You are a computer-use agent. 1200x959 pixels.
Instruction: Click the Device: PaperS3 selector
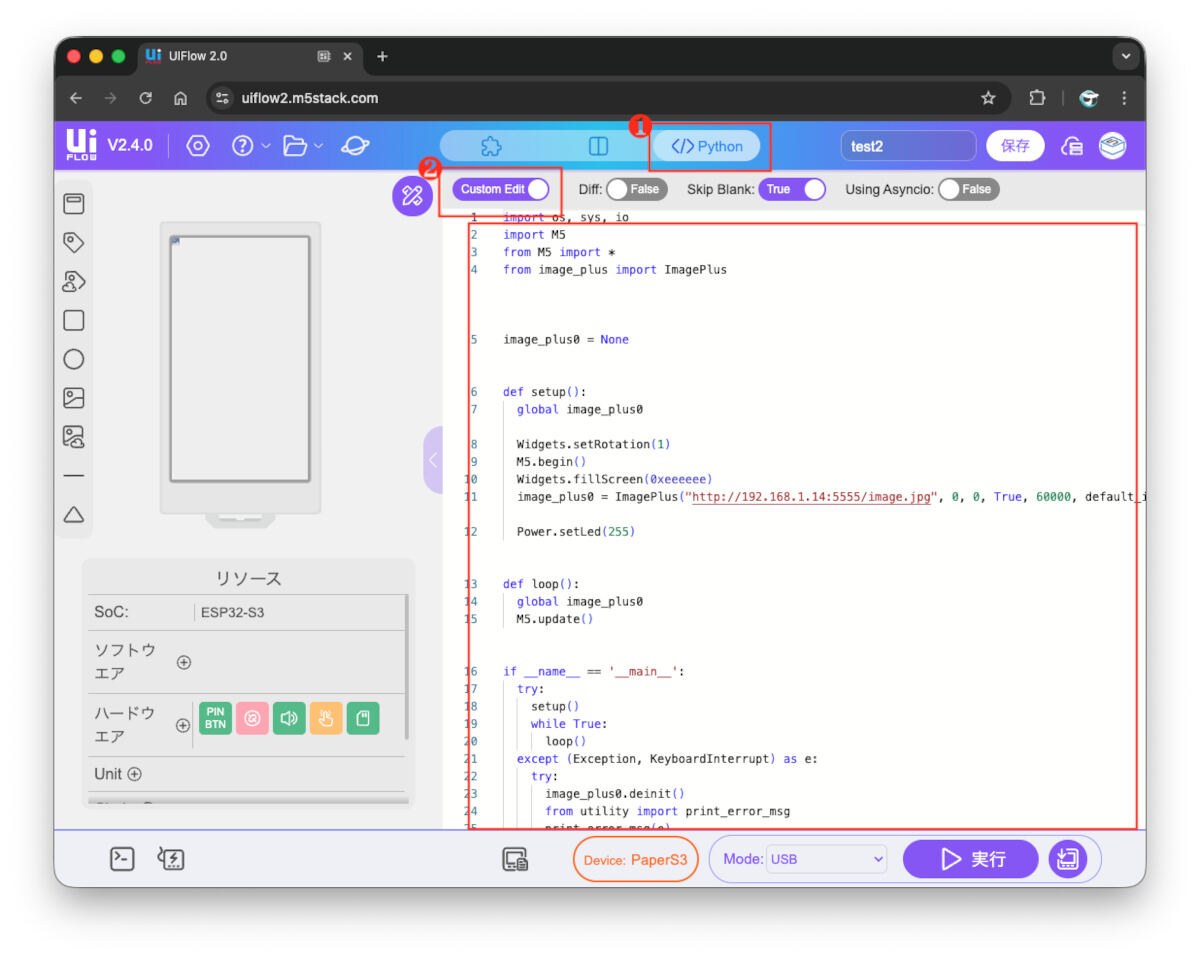(x=635, y=858)
